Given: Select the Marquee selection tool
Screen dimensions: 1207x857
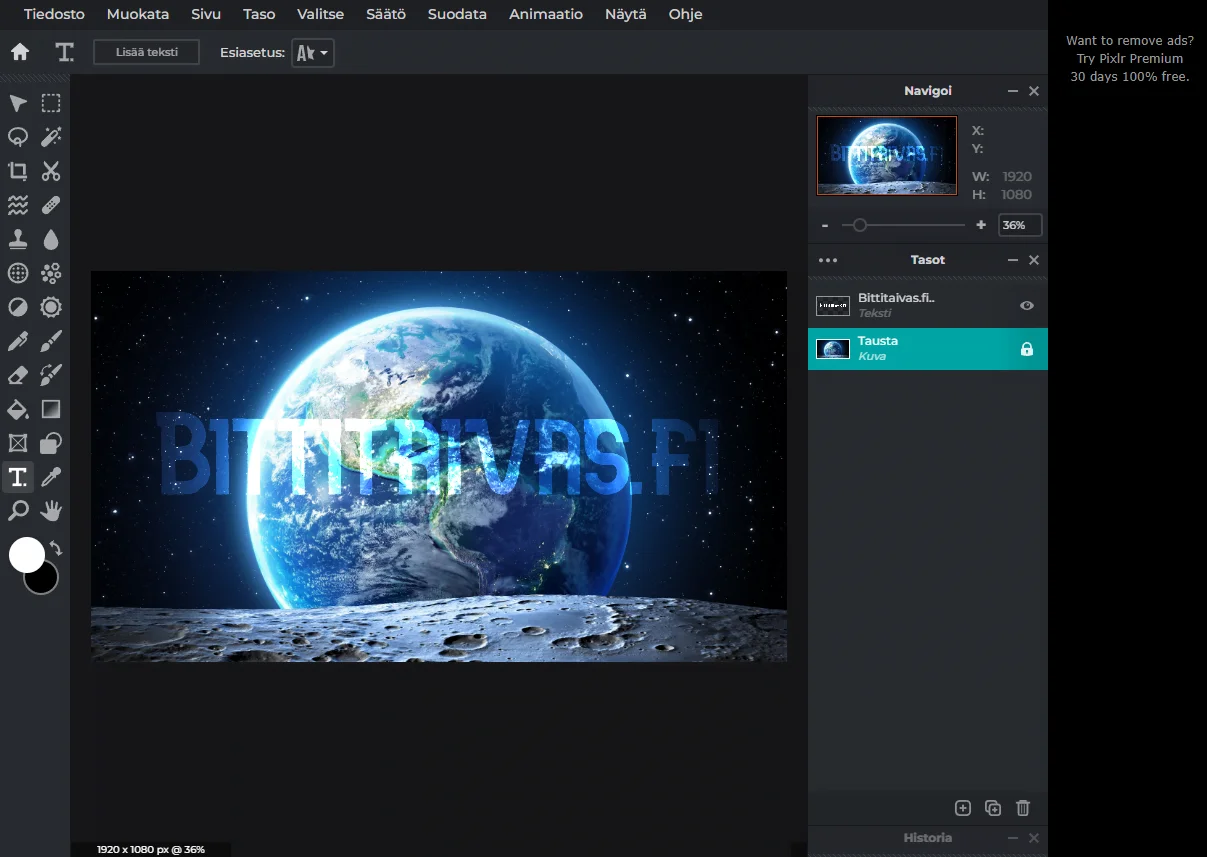Looking at the screenshot, I should 51,103.
